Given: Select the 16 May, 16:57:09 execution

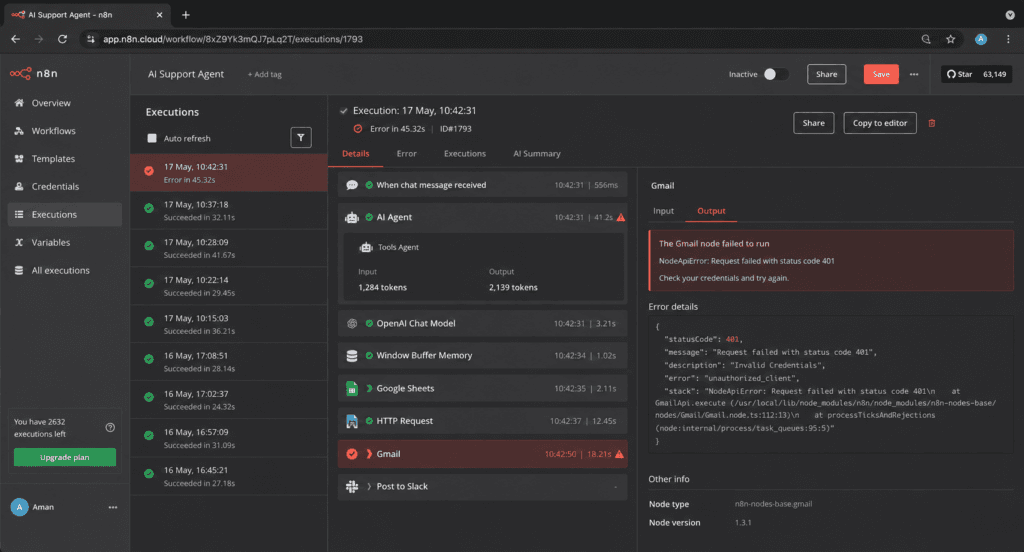Looking at the screenshot, I should (x=229, y=438).
